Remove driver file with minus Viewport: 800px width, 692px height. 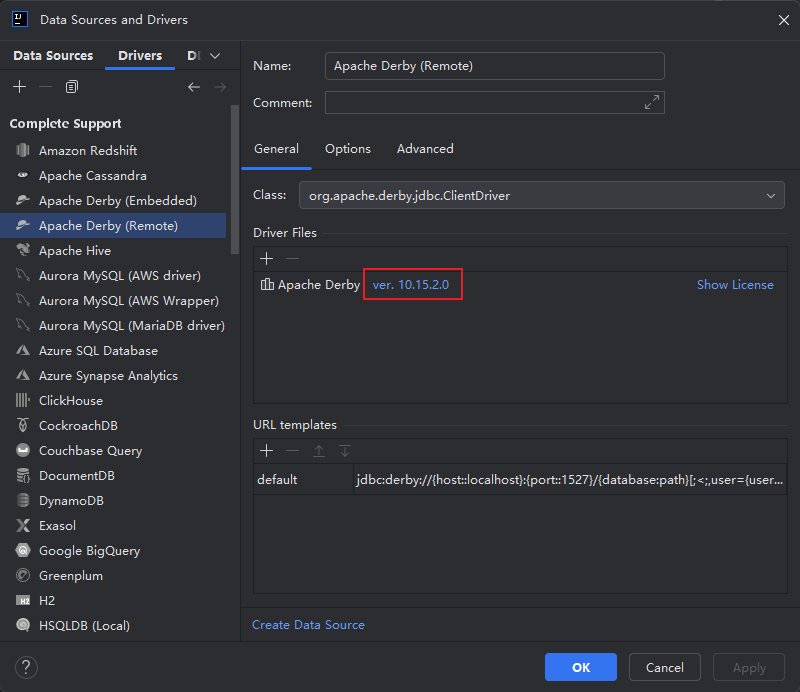pos(292,259)
